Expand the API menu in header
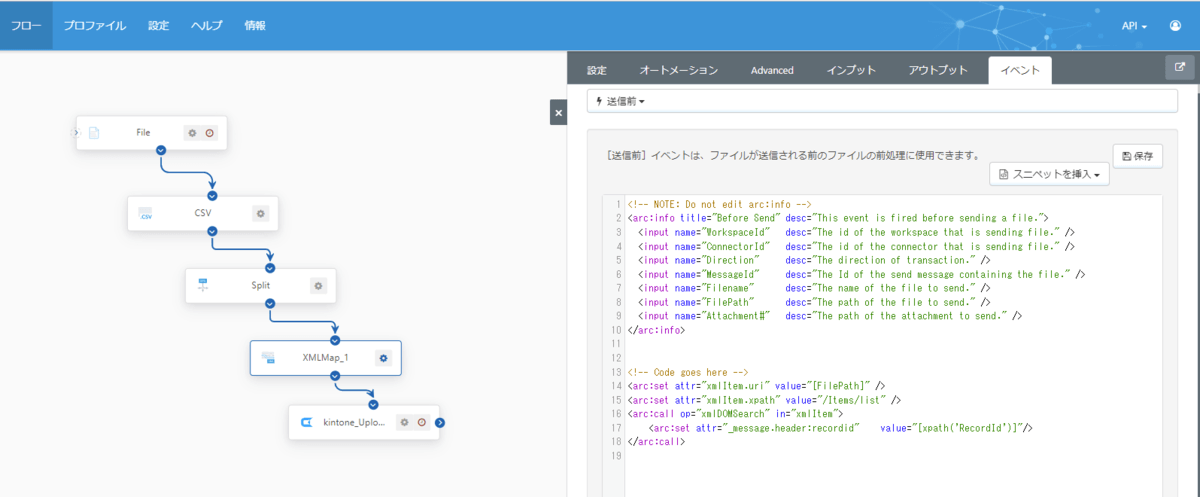Image resolution: width=1200 pixels, height=497 pixels. point(1134,26)
